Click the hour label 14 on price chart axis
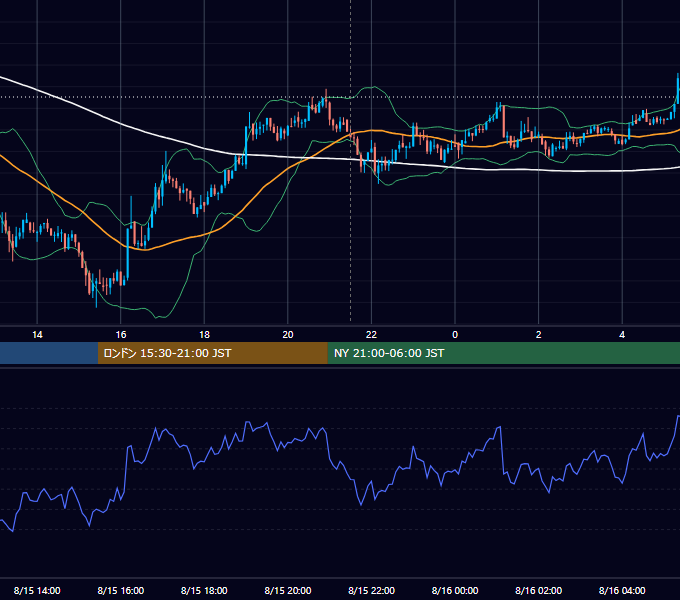This screenshot has height=600, width=680. [37, 335]
